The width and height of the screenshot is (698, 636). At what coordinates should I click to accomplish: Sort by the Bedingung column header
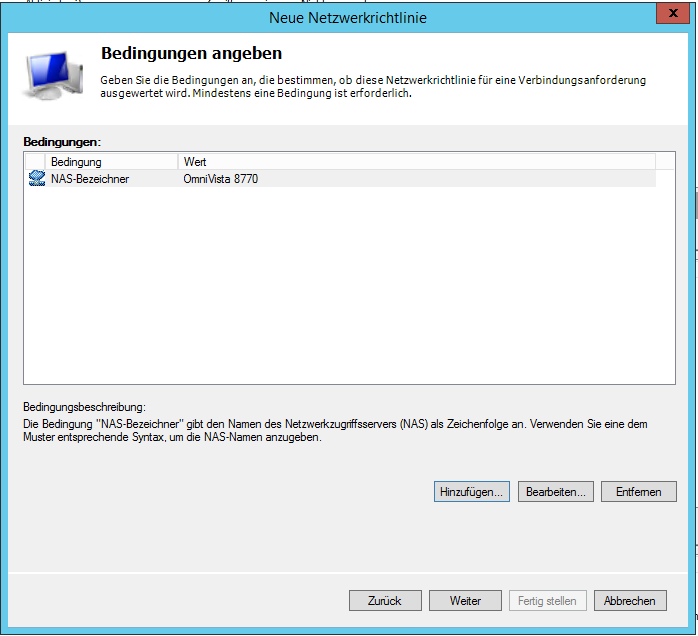click(111, 162)
